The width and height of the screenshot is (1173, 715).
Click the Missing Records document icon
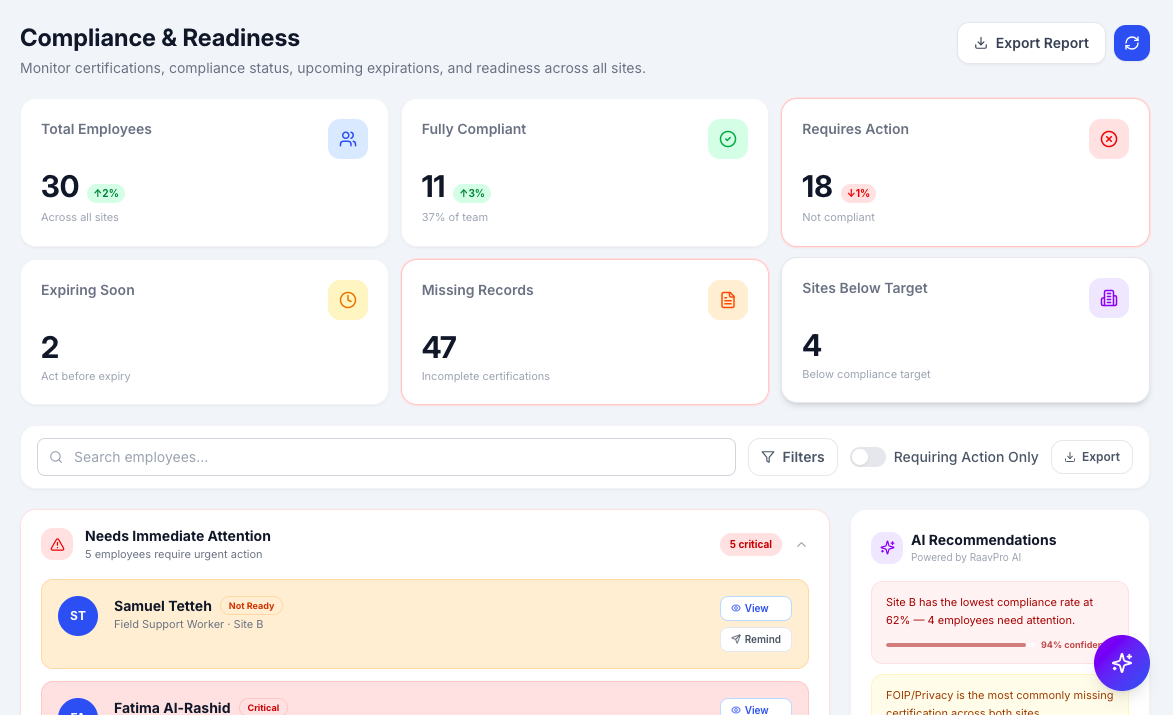pyautogui.click(x=728, y=300)
